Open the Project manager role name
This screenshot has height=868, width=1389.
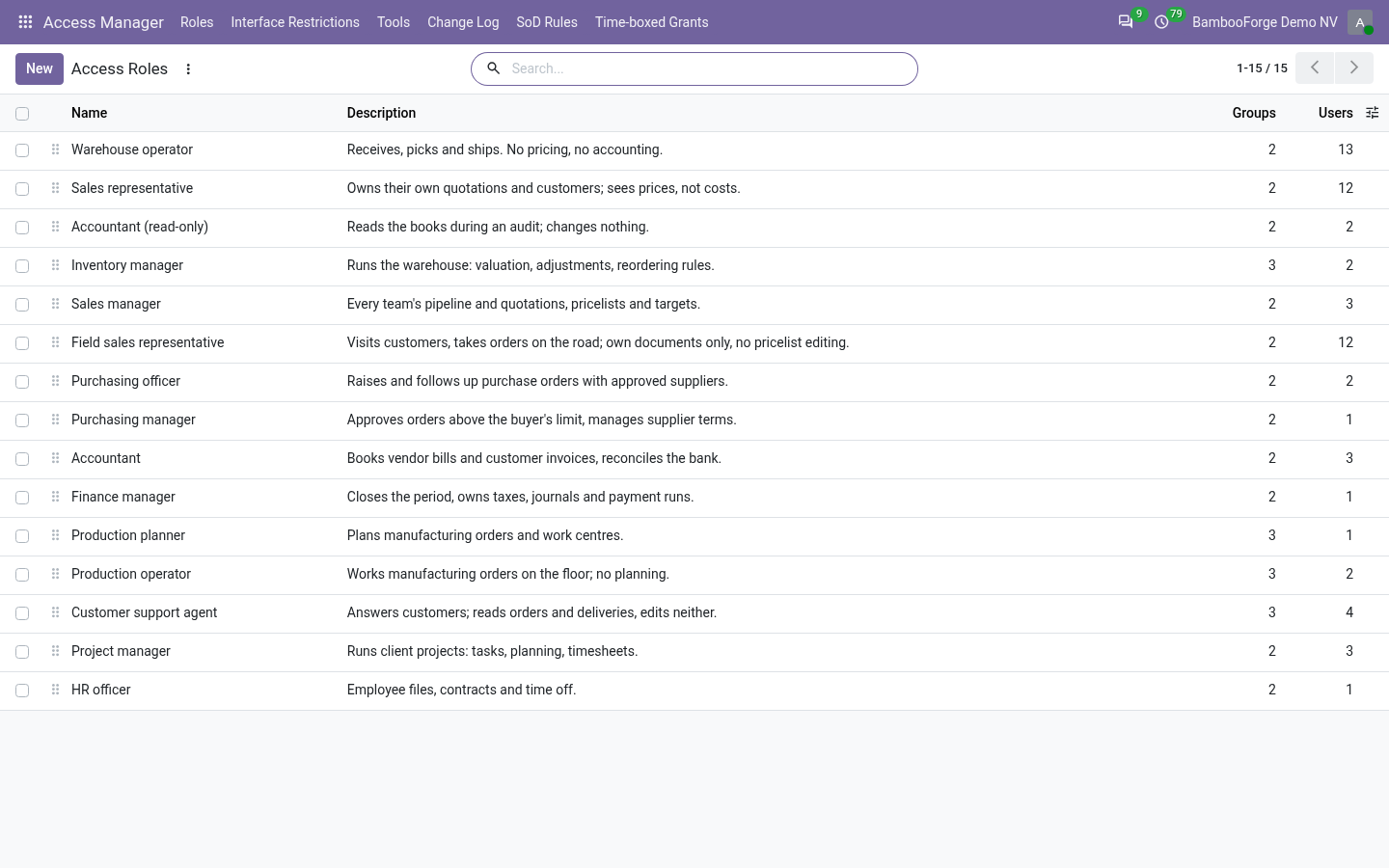coord(121,651)
